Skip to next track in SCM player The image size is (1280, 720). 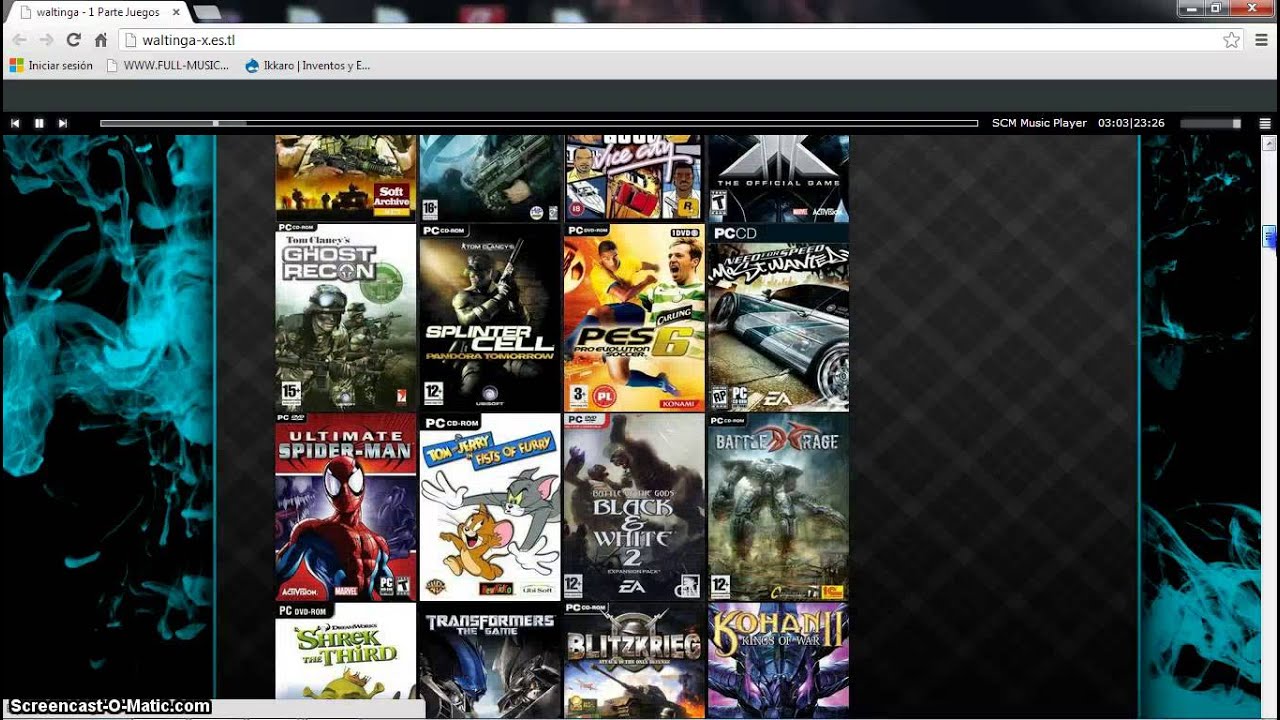pyautogui.click(x=63, y=123)
